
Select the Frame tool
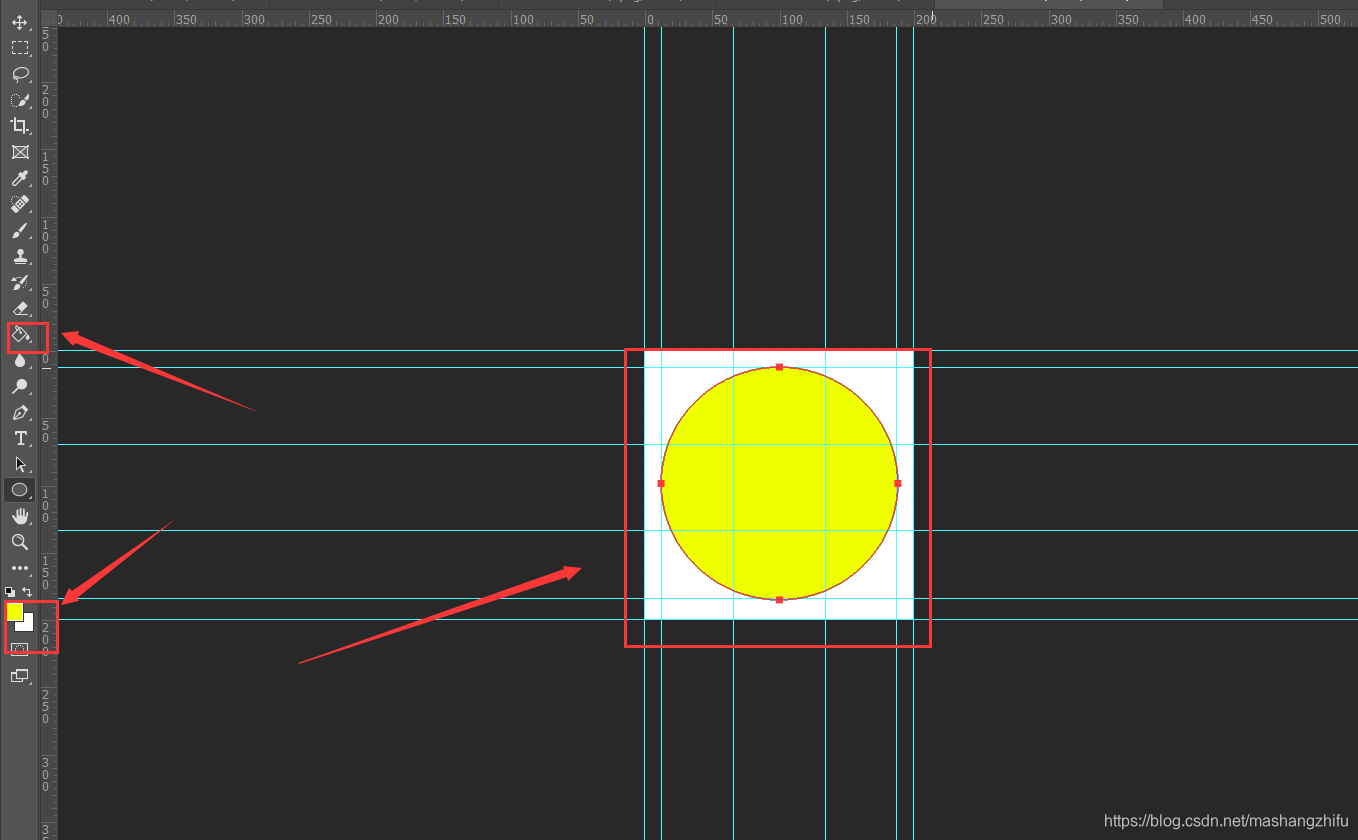point(19,152)
